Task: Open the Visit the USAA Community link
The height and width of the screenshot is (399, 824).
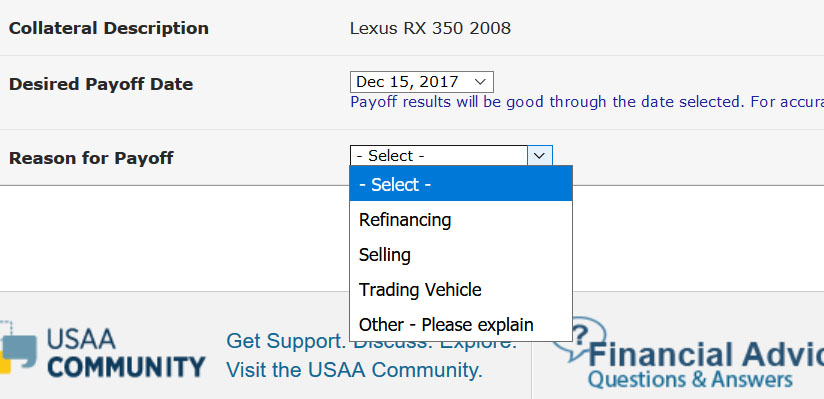Action: pyautogui.click(x=354, y=370)
